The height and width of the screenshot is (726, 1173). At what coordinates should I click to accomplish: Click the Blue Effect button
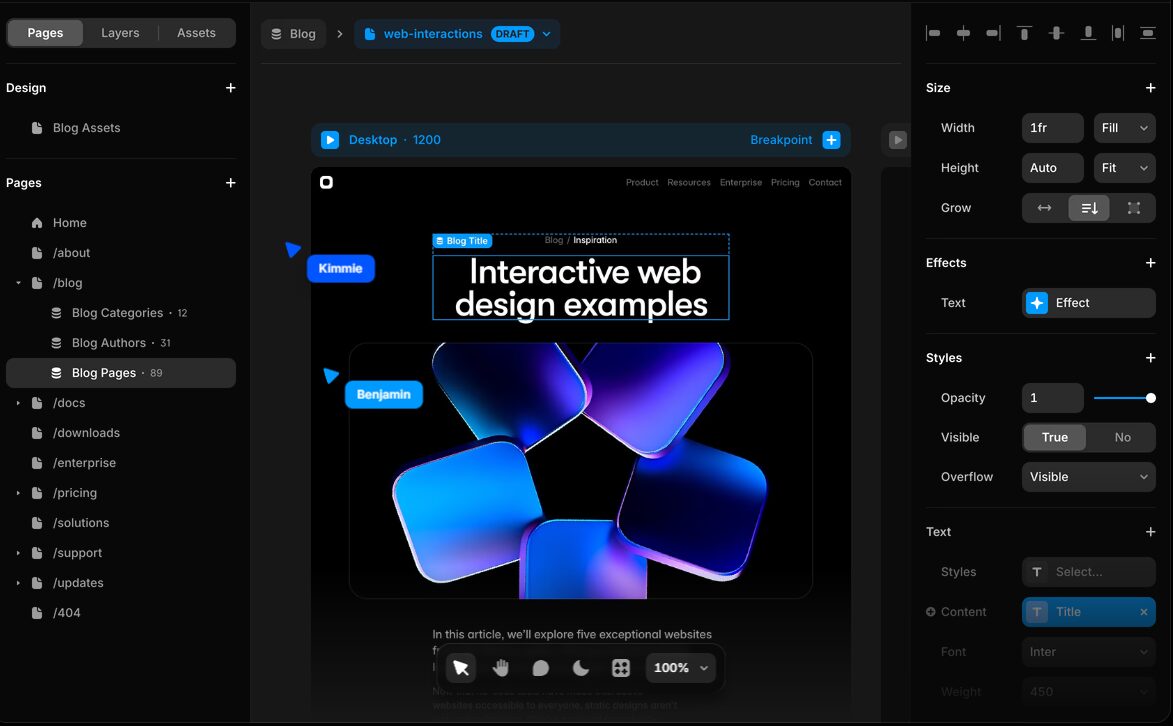pos(1088,303)
